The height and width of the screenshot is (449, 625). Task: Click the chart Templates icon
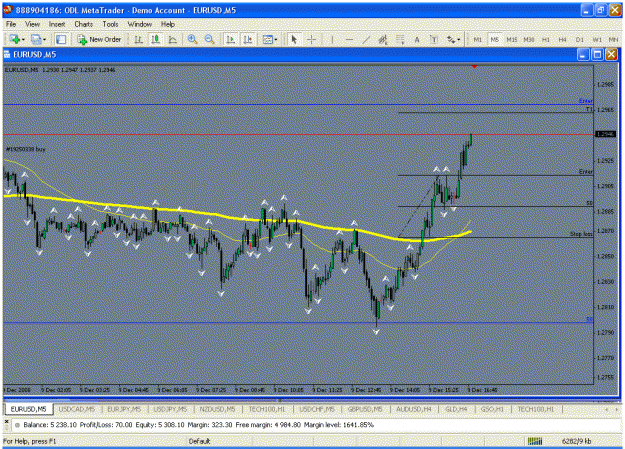[x=267, y=39]
